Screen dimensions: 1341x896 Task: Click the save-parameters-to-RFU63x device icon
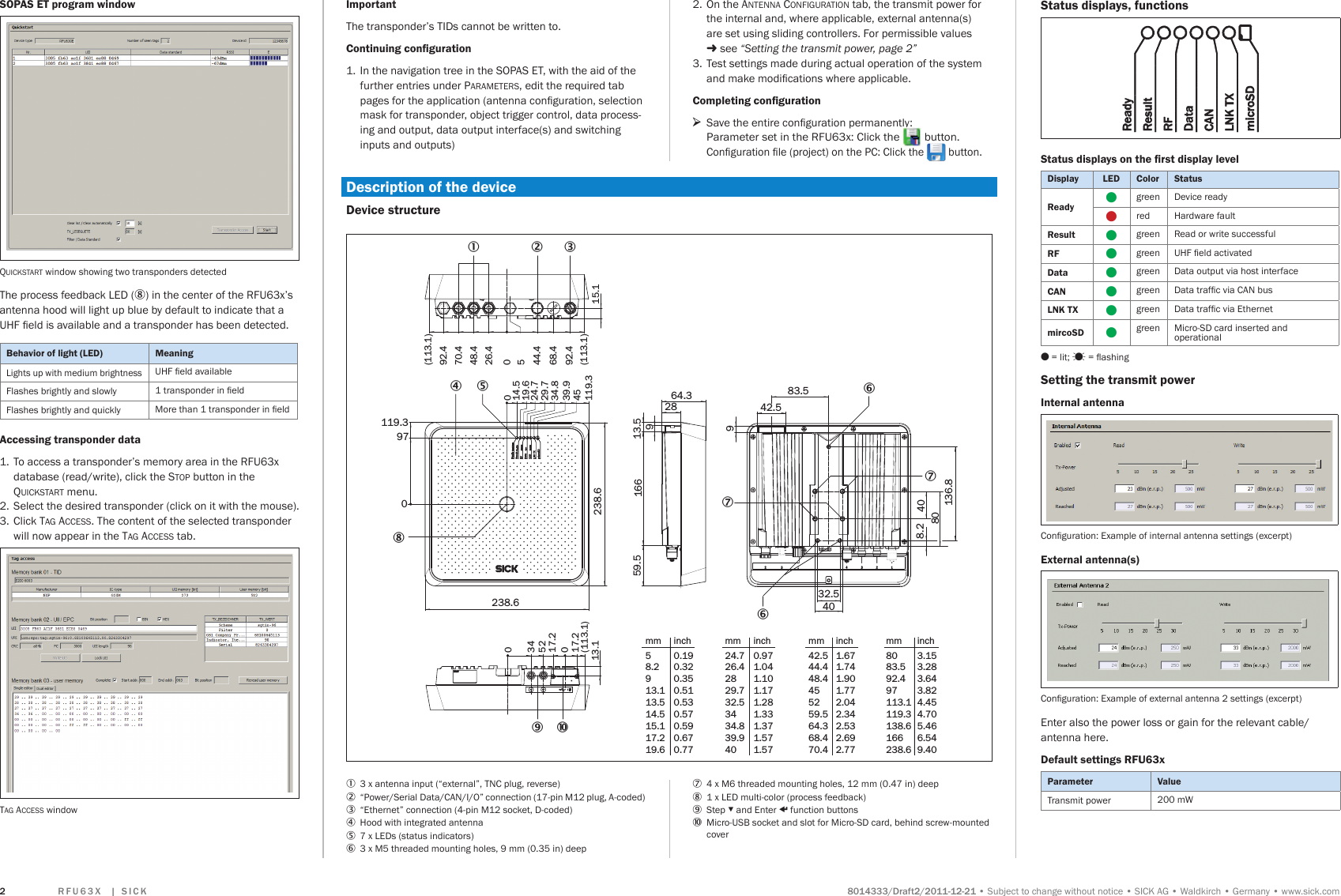point(911,137)
